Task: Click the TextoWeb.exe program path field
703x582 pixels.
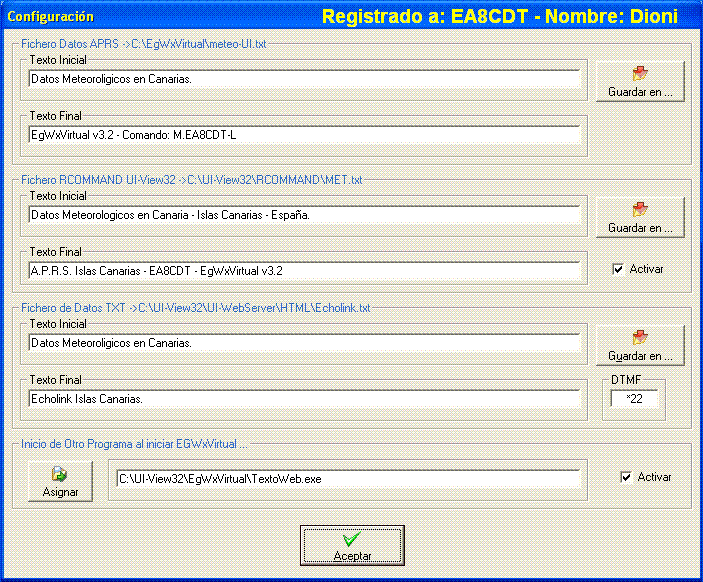Action: click(348, 479)
